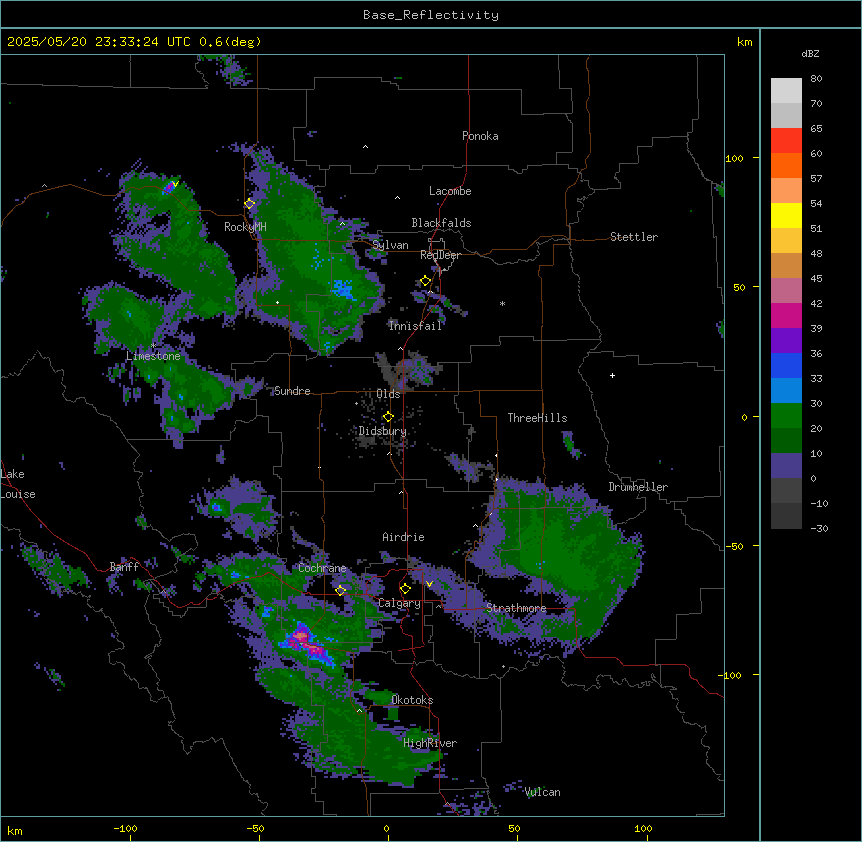Image resolution: width=862 pixels, height=842 pixels.
Task: Select the RockyMH label
Action: tap(245, 227)
